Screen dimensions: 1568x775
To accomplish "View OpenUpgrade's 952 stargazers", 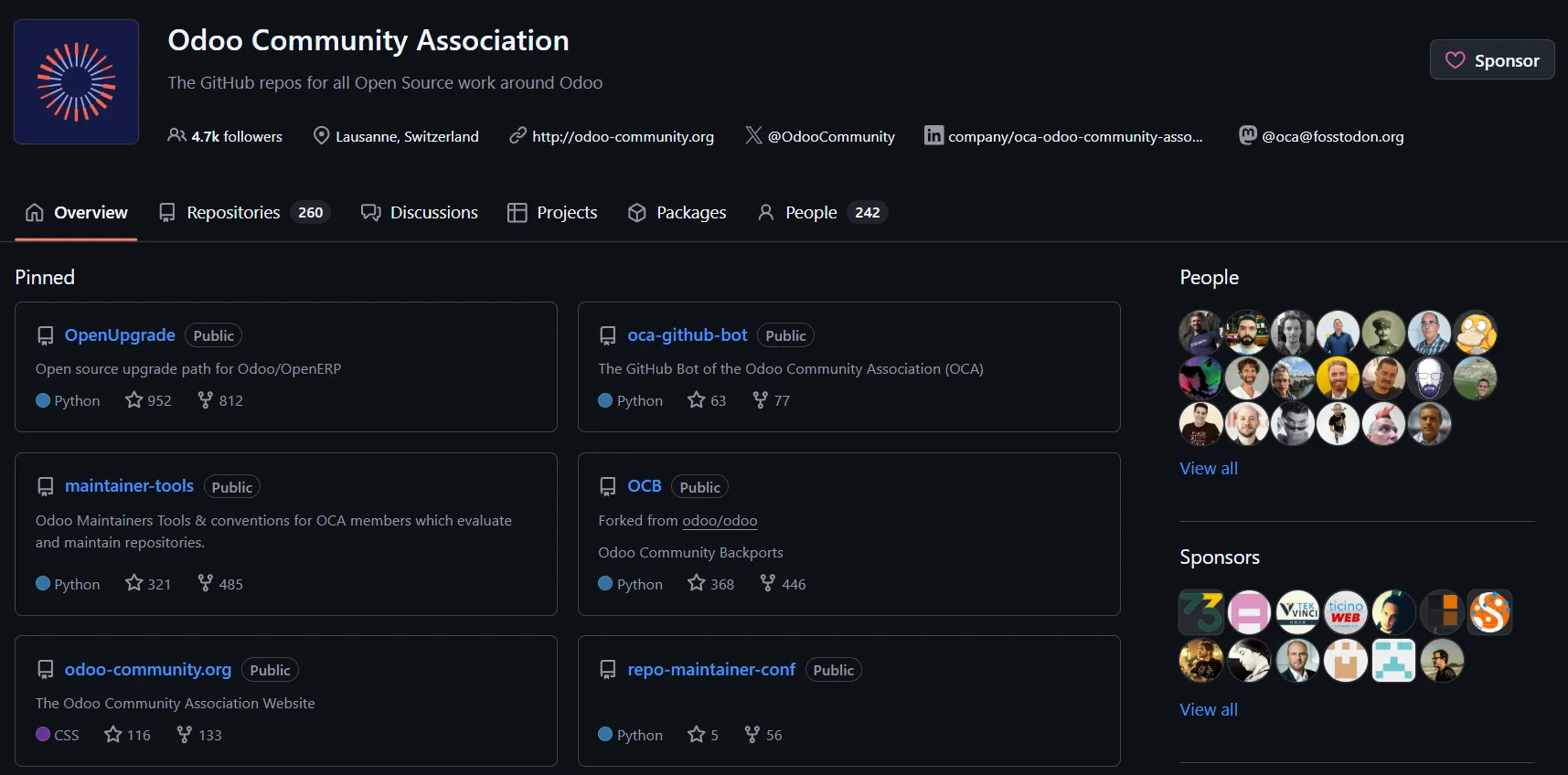I will [x=148, y=400].
